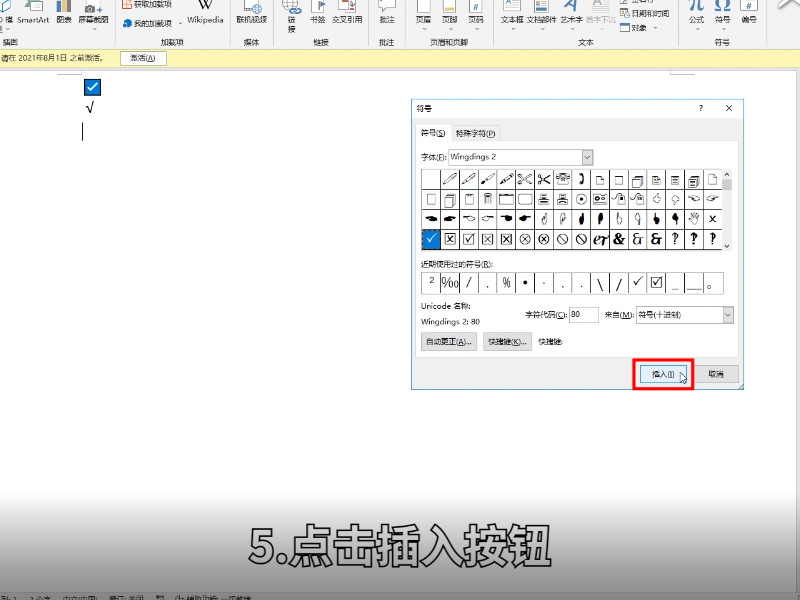Add a bookmark with 书签
Viewport: 800px width, 600px height.
pyautogui.click(x=317, y=13)
